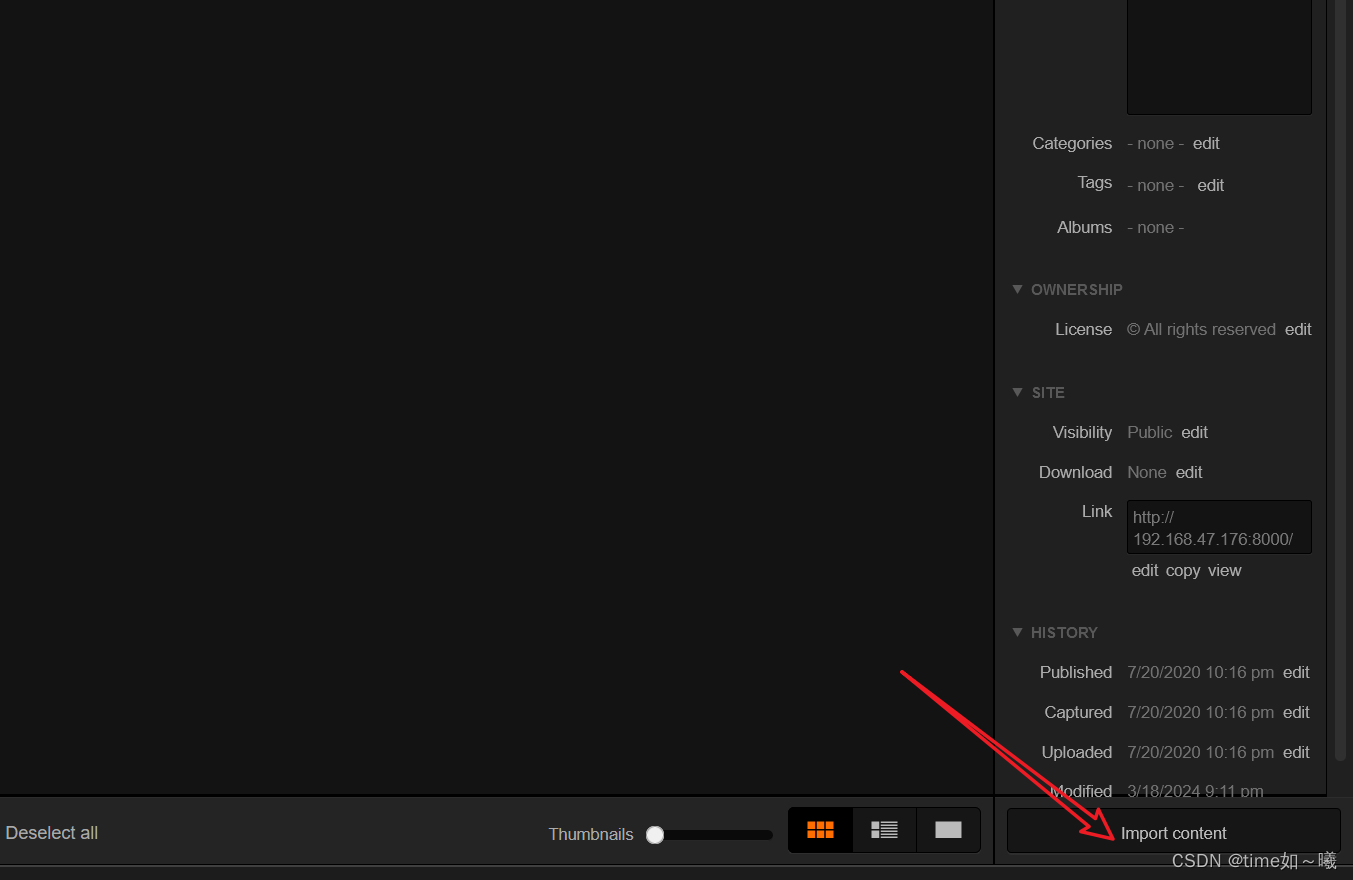
Task: Switch to single large image view
Action: pos(948,830)
